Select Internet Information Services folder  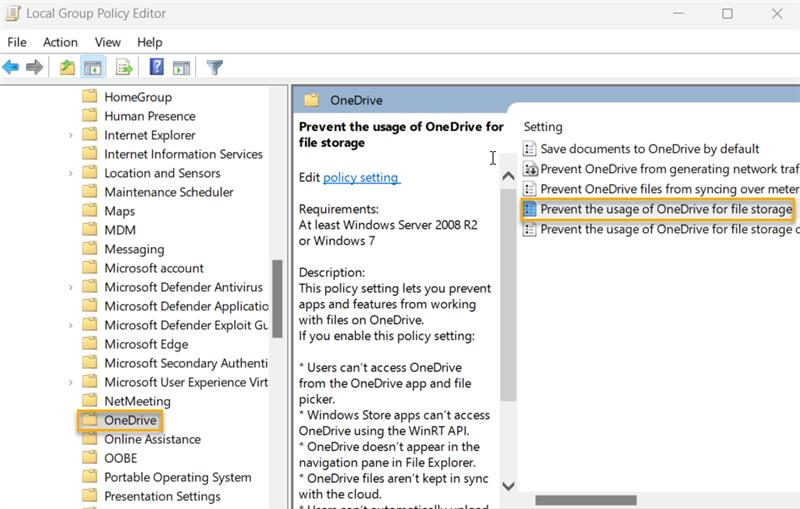(x=183, y=154)
